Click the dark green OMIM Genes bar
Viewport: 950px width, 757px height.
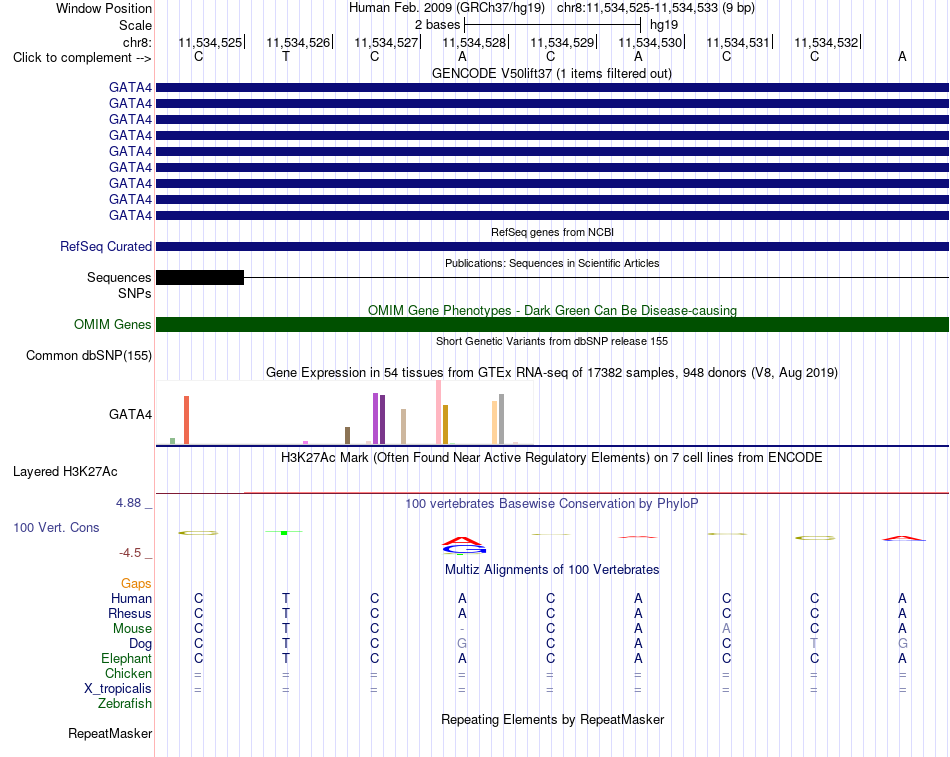(x=552, y=324)
